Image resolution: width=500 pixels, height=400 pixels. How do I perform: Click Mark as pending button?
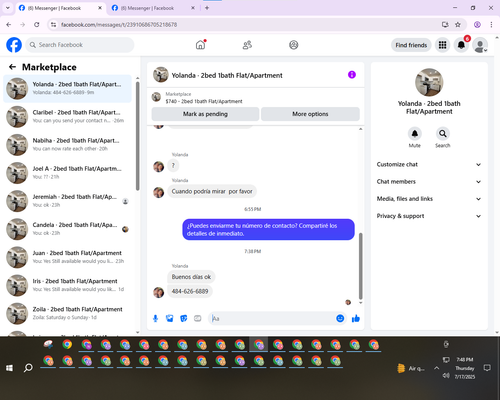[x=205, y=114]
